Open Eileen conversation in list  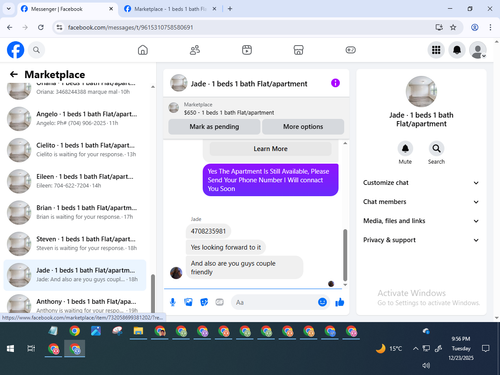coord(75,181)
